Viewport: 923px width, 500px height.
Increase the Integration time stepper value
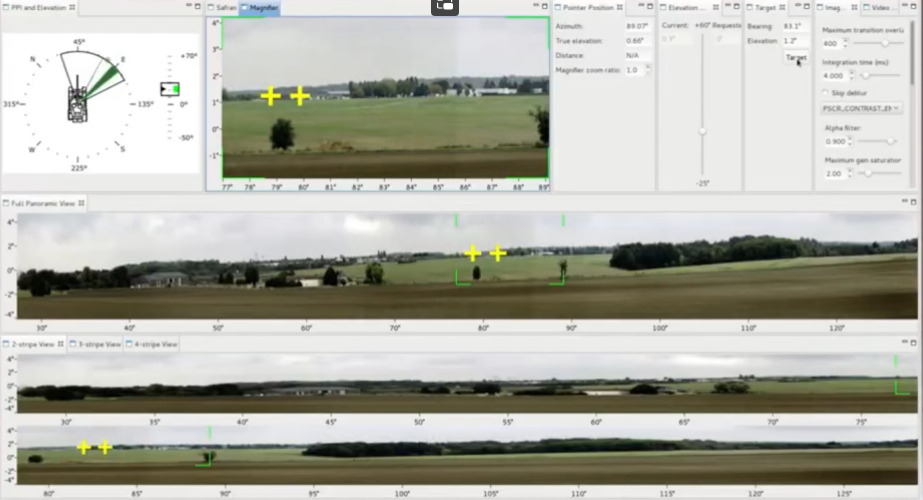tap(850, 72)
